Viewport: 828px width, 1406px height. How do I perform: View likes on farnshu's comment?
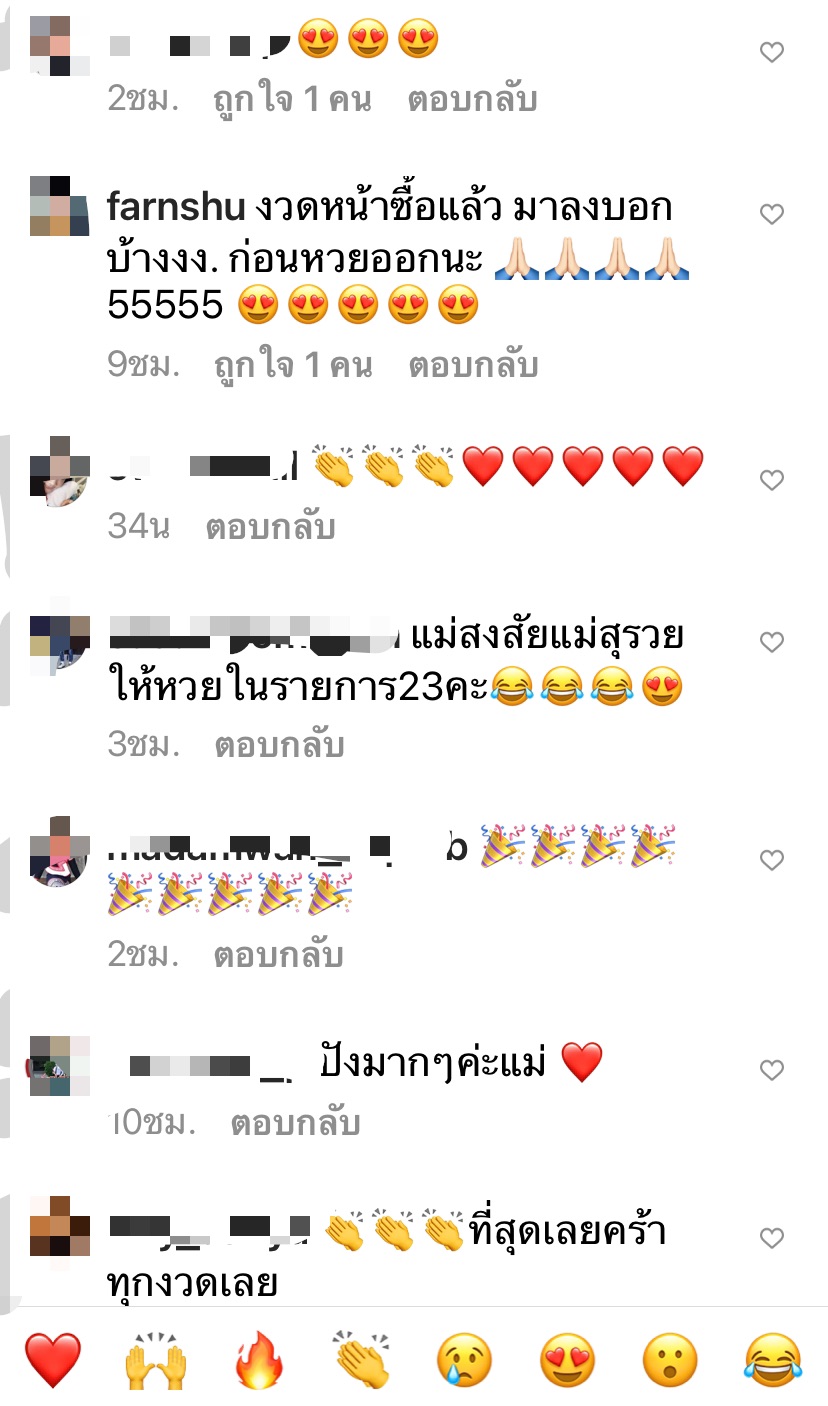click(x=293, y=366)
